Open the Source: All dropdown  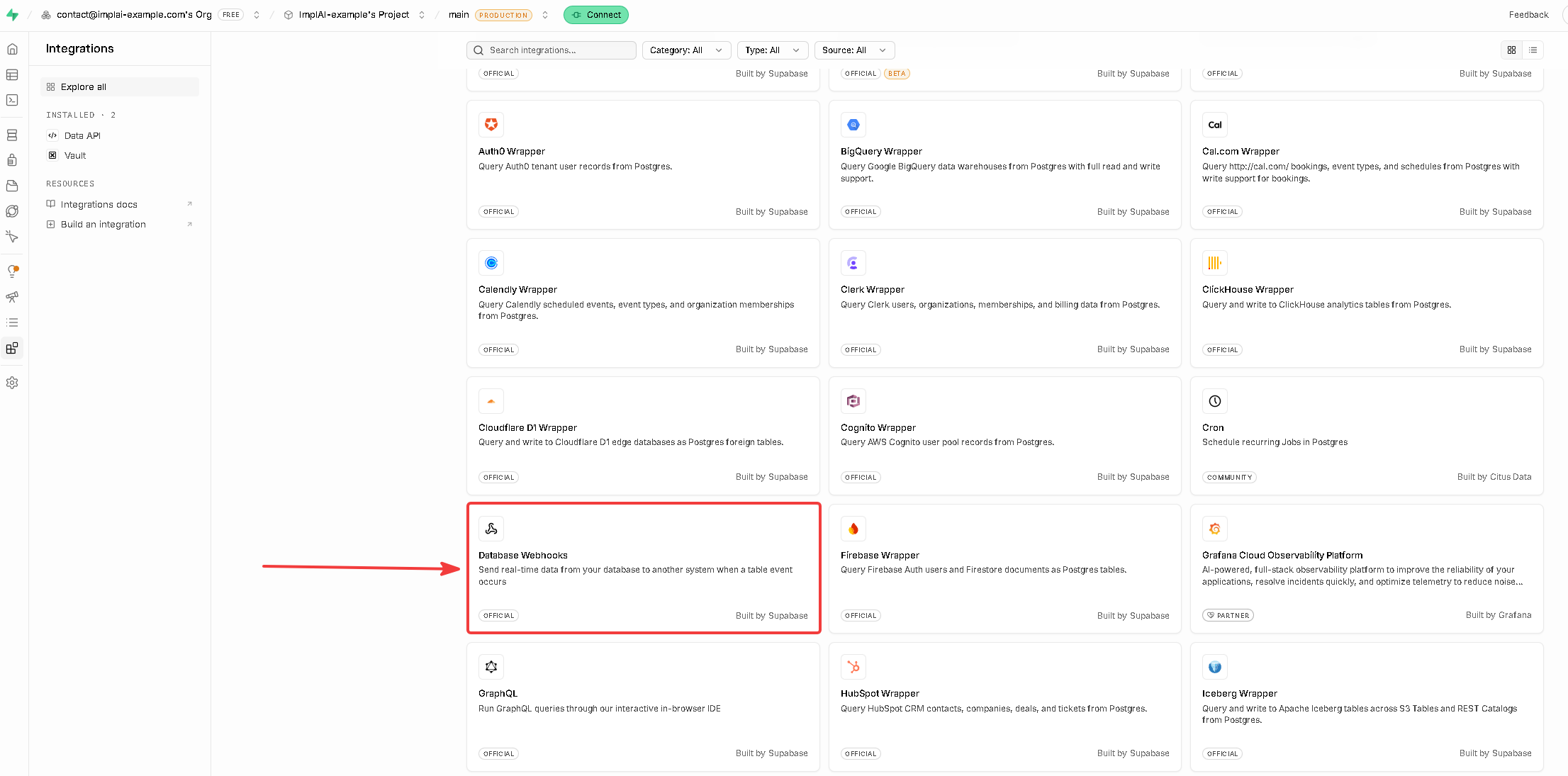[x=854, y=50]
